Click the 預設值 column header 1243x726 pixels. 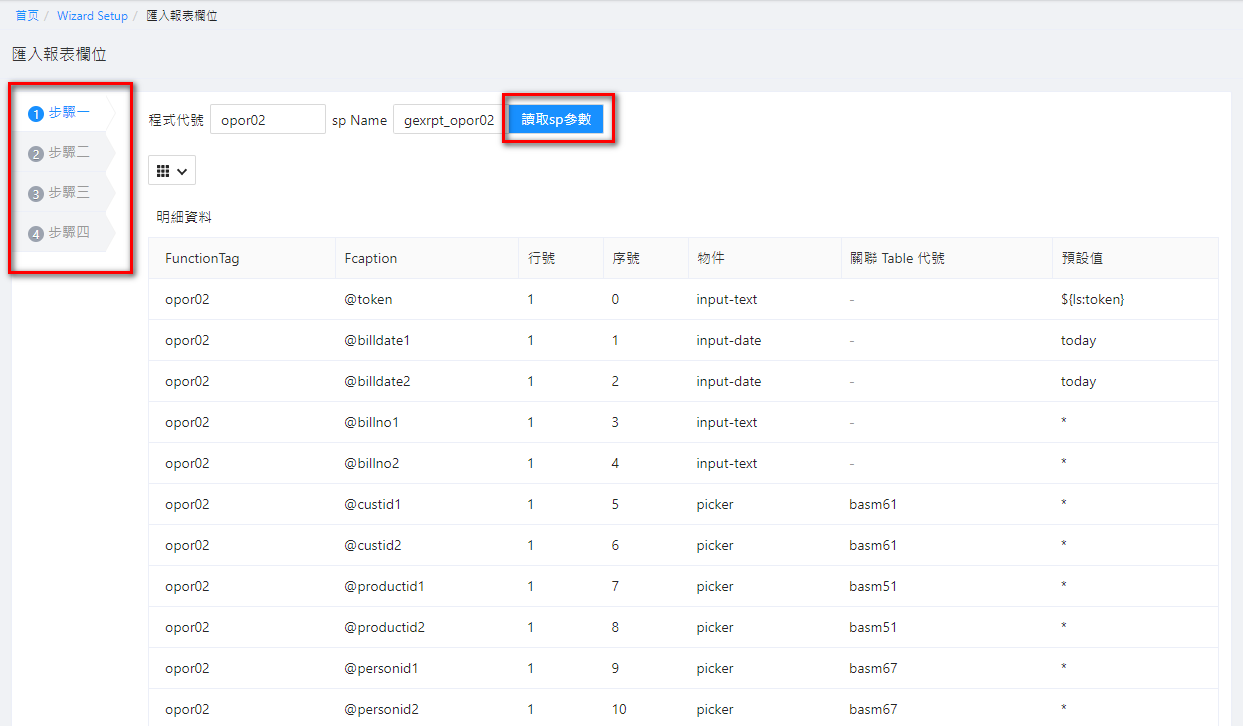click(x=1081, y=258)
